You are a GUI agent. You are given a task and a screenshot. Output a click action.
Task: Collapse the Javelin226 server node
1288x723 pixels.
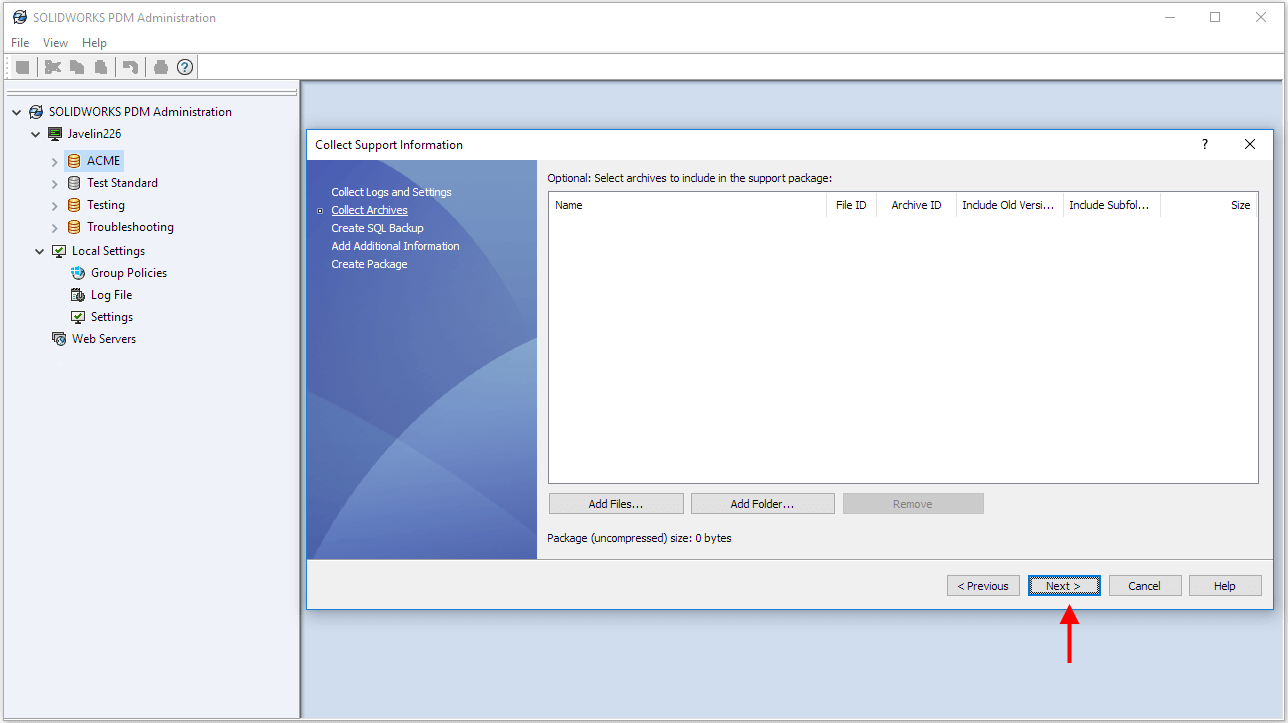36,134
